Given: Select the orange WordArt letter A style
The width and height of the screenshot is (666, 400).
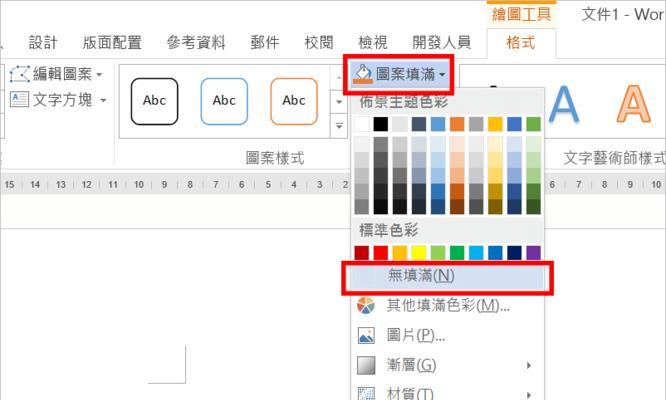Looking at the screenshot, I should (633, 103).
